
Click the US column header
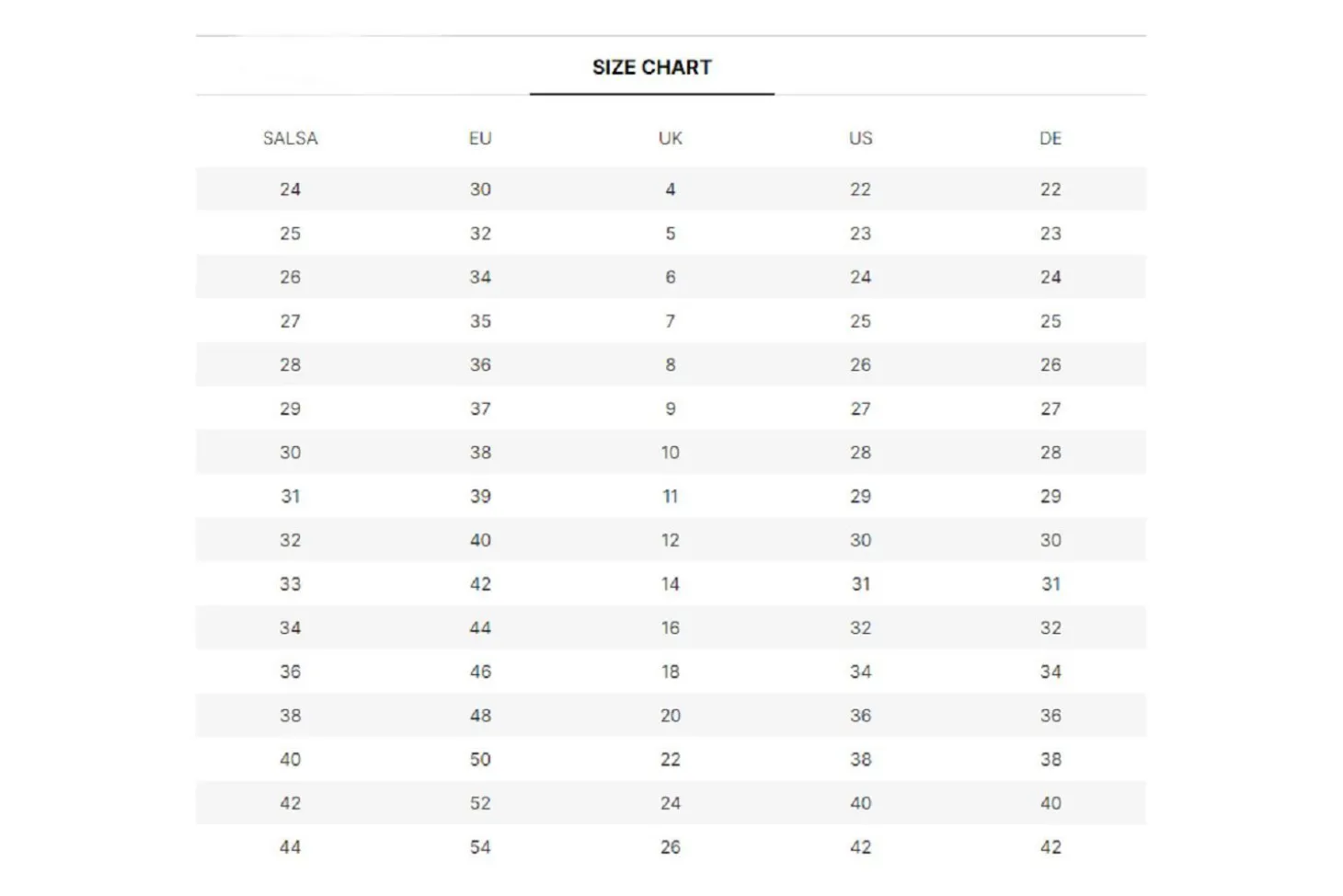[860, 138]
